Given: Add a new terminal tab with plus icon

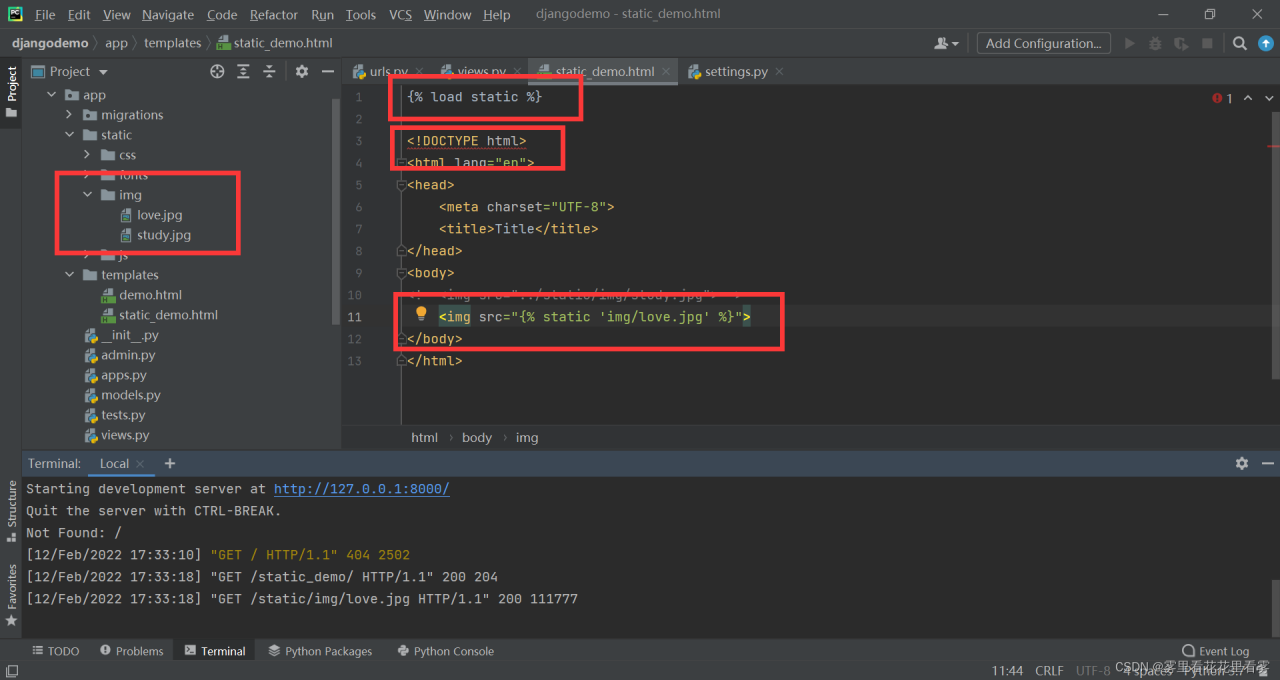Looking at the screenshot, I should tap(170, 463).
